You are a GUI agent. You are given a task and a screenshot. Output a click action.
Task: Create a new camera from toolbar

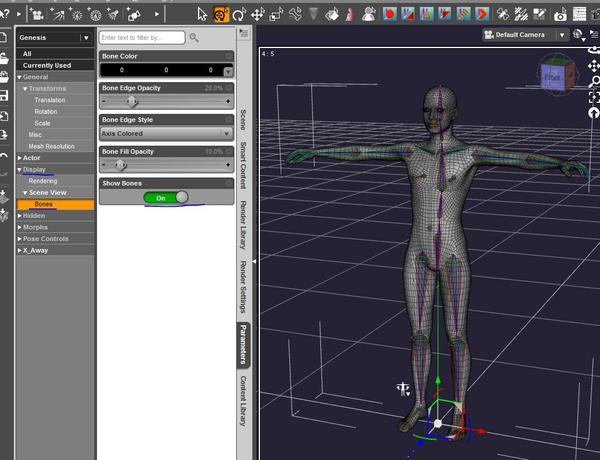coord(36,15)
